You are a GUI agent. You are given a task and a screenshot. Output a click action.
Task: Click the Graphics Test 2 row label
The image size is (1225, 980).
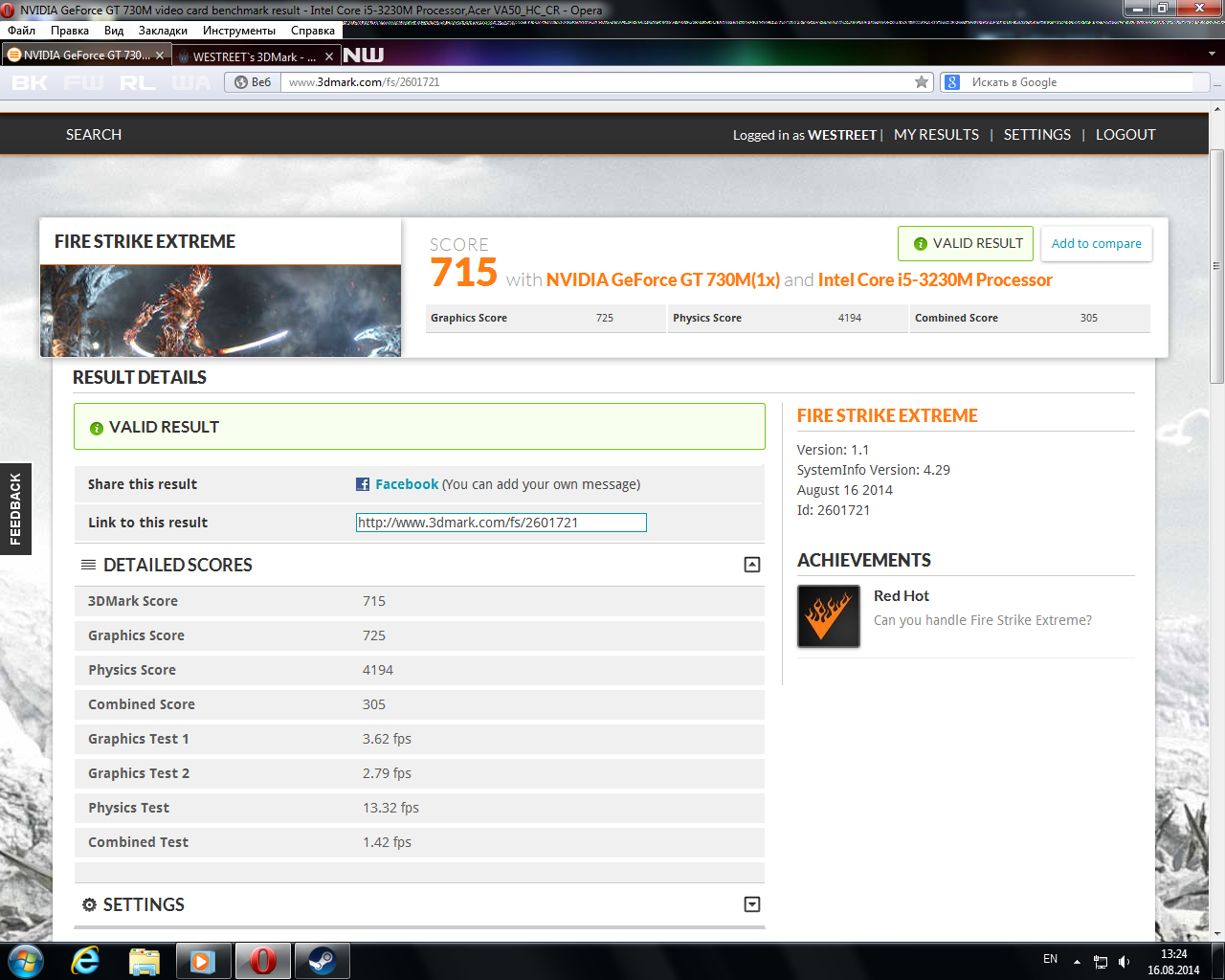click(x=139, y=773)
